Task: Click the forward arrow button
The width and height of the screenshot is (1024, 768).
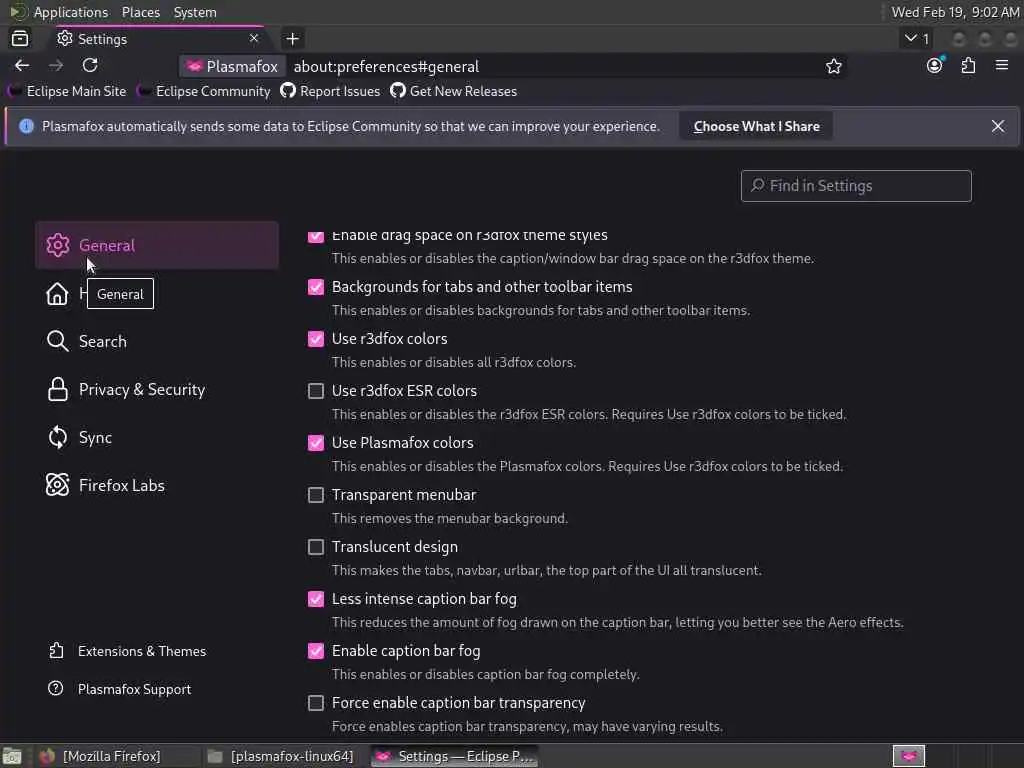Action: 56,65
